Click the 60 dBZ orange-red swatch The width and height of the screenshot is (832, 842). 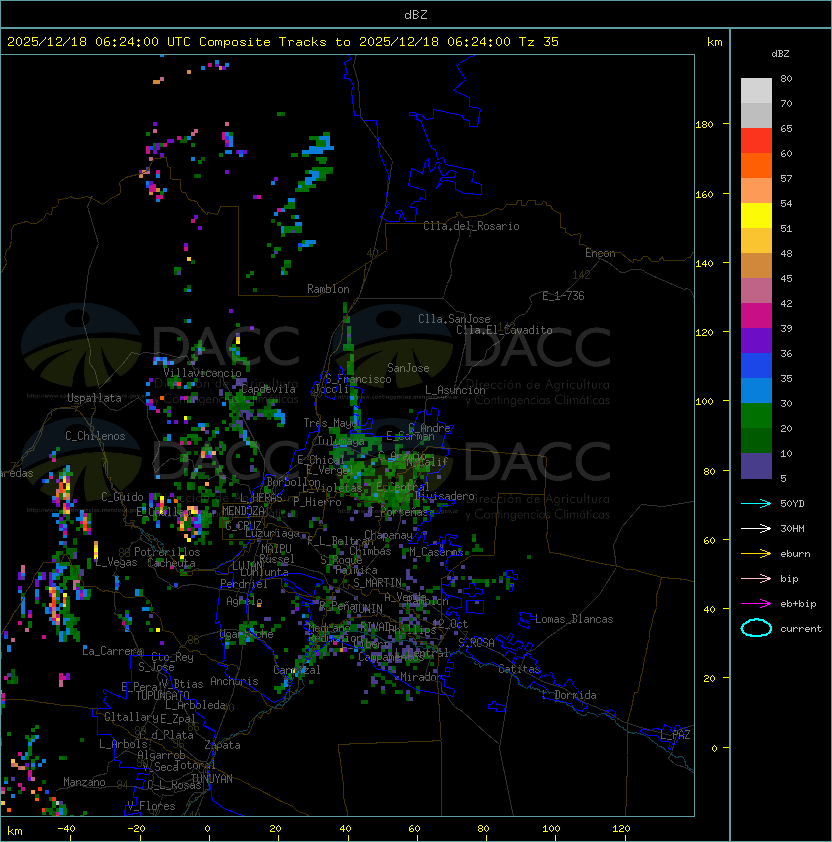pyautogui.click(x=756, y=165)
